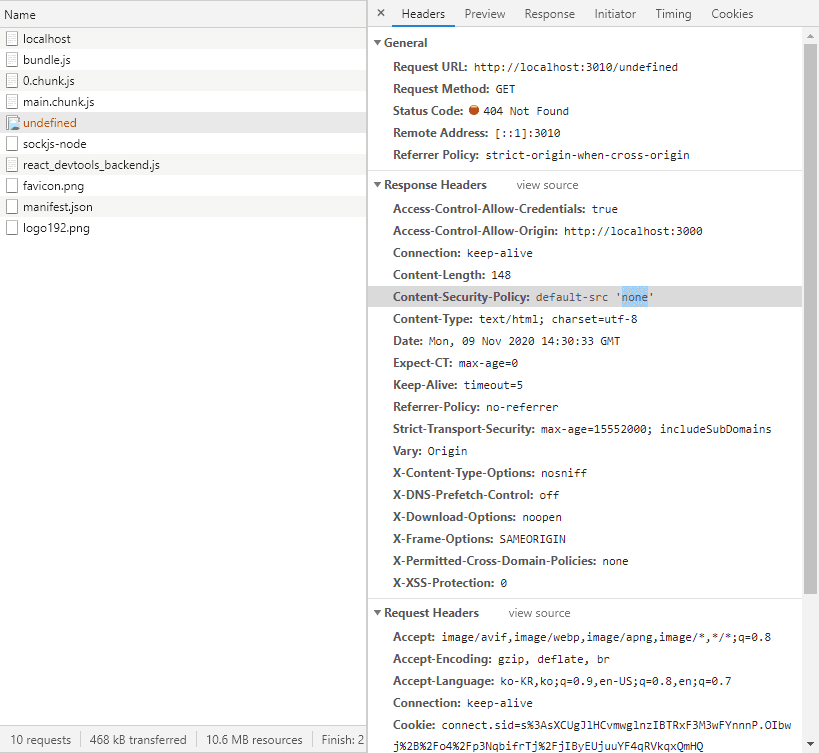Click the localhost document file icon
819x753 pixels.
coord(12,39)
